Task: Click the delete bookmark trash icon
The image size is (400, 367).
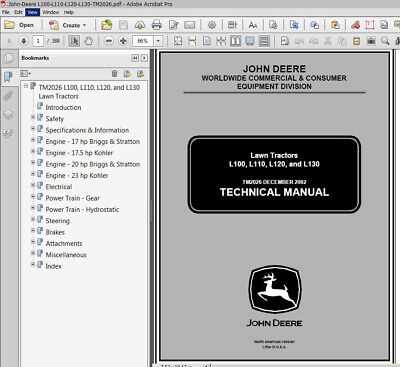Action: [114, 74]
